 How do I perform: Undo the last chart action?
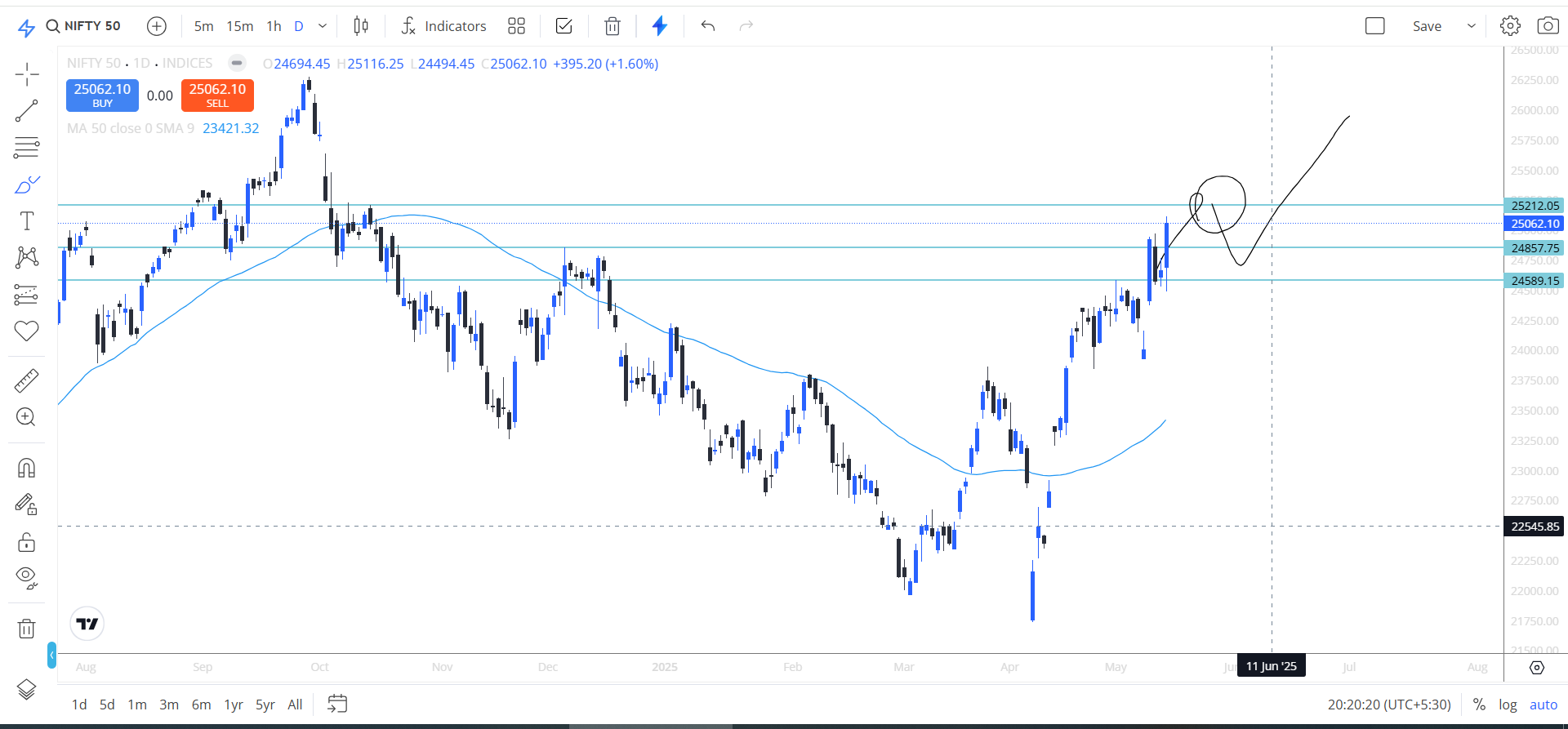tap(708, 26)
